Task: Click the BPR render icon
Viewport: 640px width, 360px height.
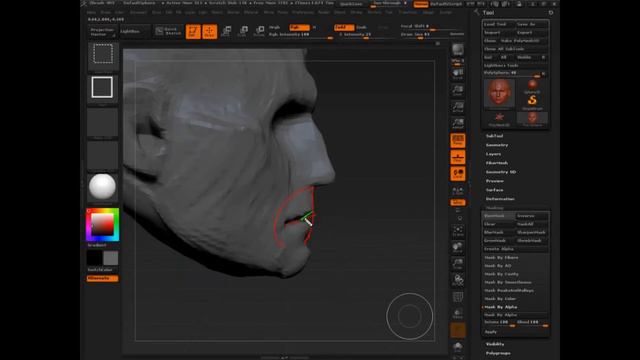Action: [458, 50]
